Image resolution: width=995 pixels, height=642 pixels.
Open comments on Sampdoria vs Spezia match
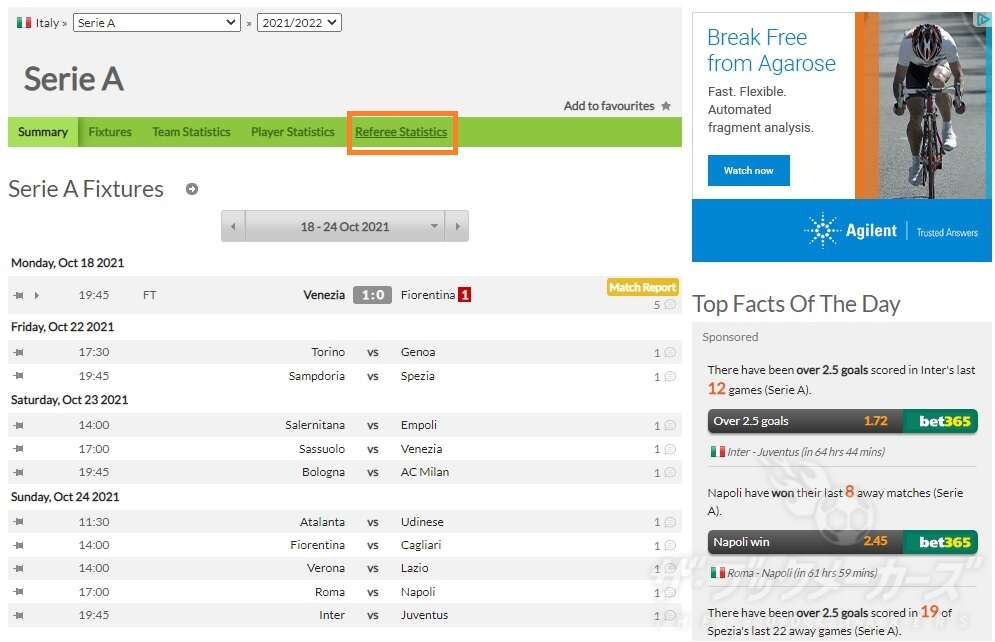[665, 377]
